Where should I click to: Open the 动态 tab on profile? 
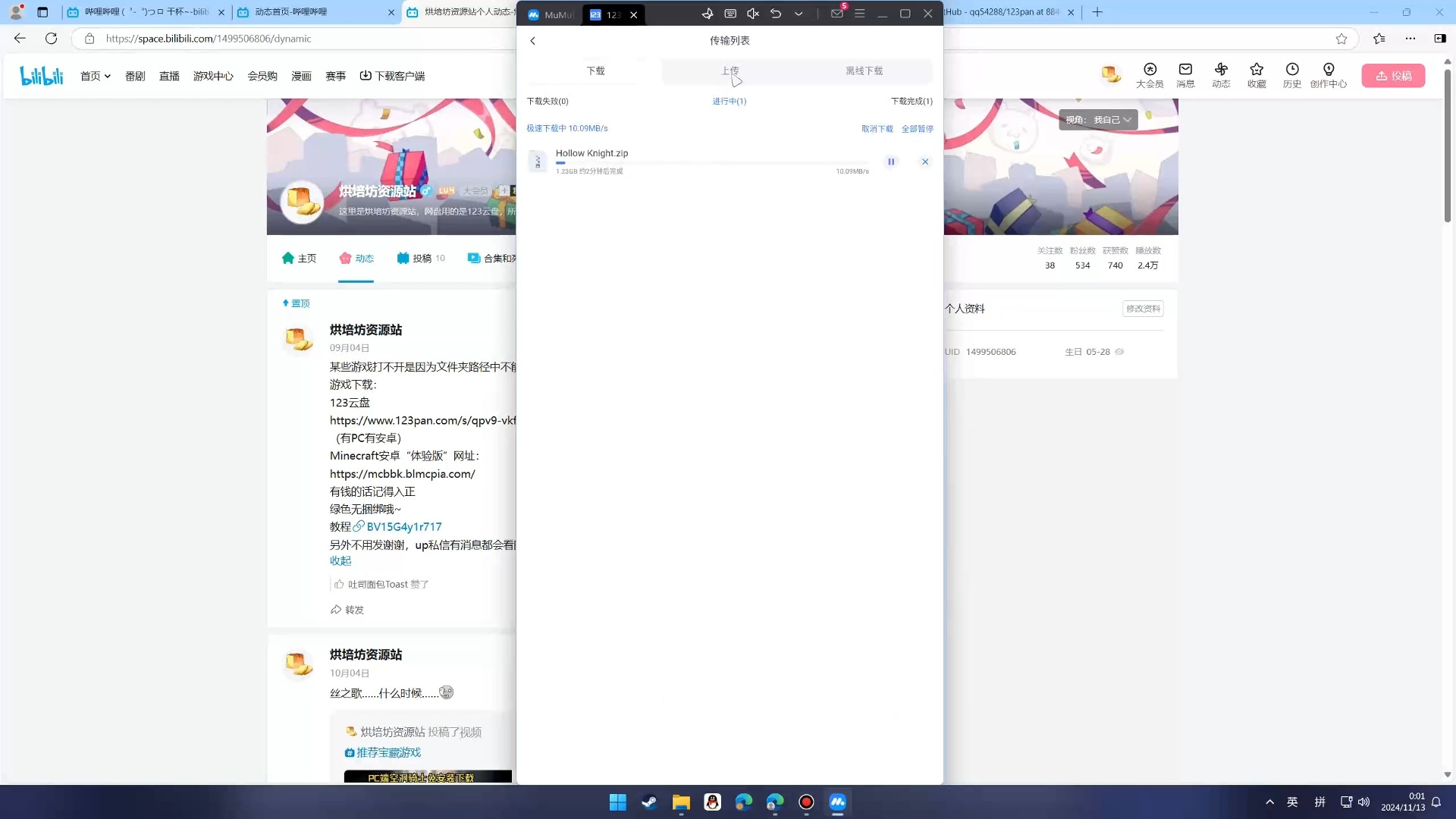[356, 259]
